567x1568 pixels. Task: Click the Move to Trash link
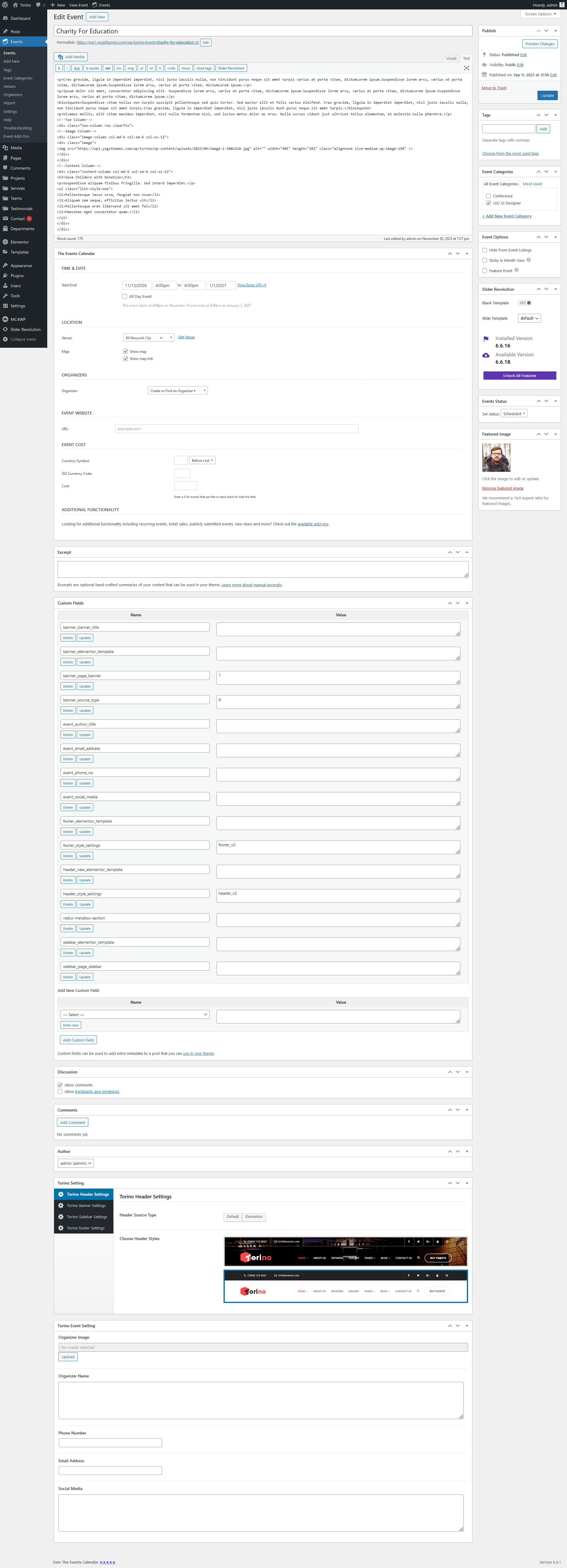coord(493,88)
